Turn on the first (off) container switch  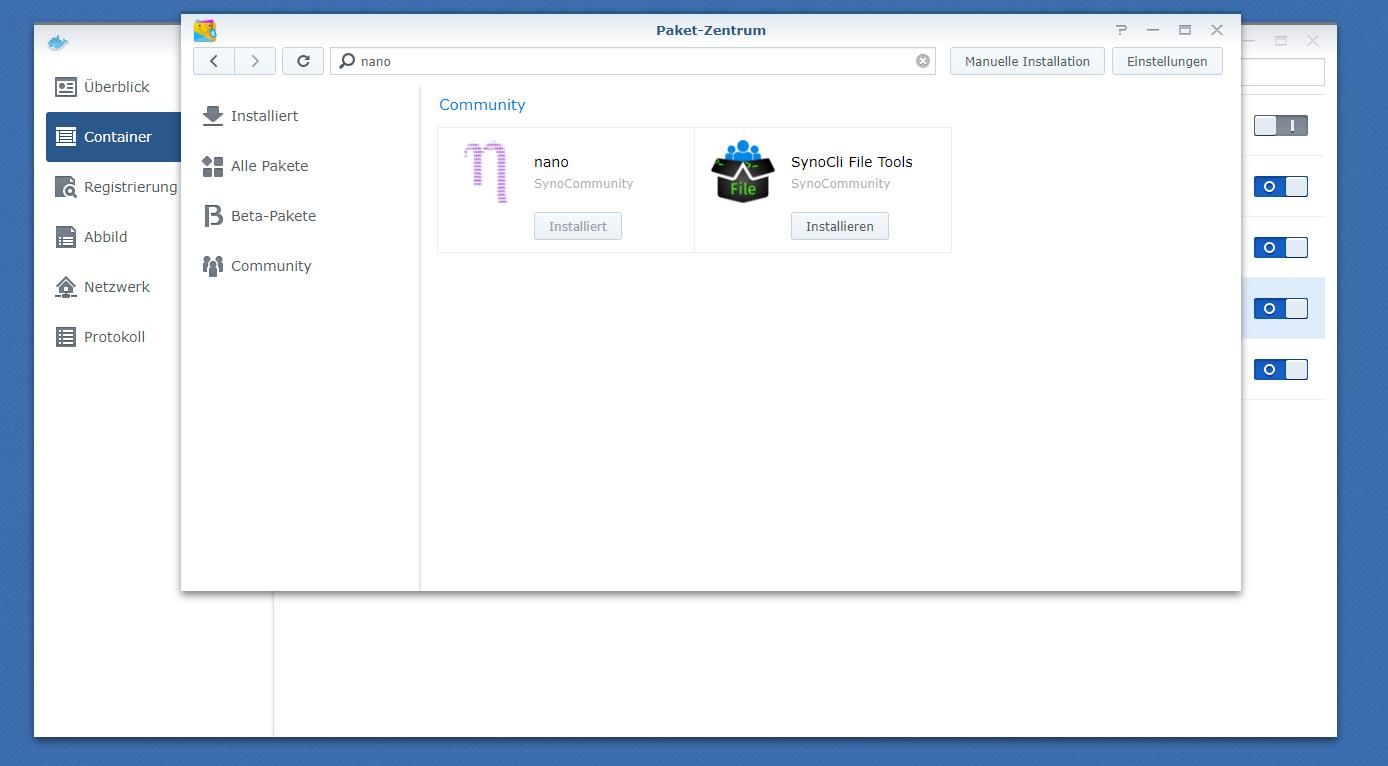pyautogui.click(x=1281, y=126)
